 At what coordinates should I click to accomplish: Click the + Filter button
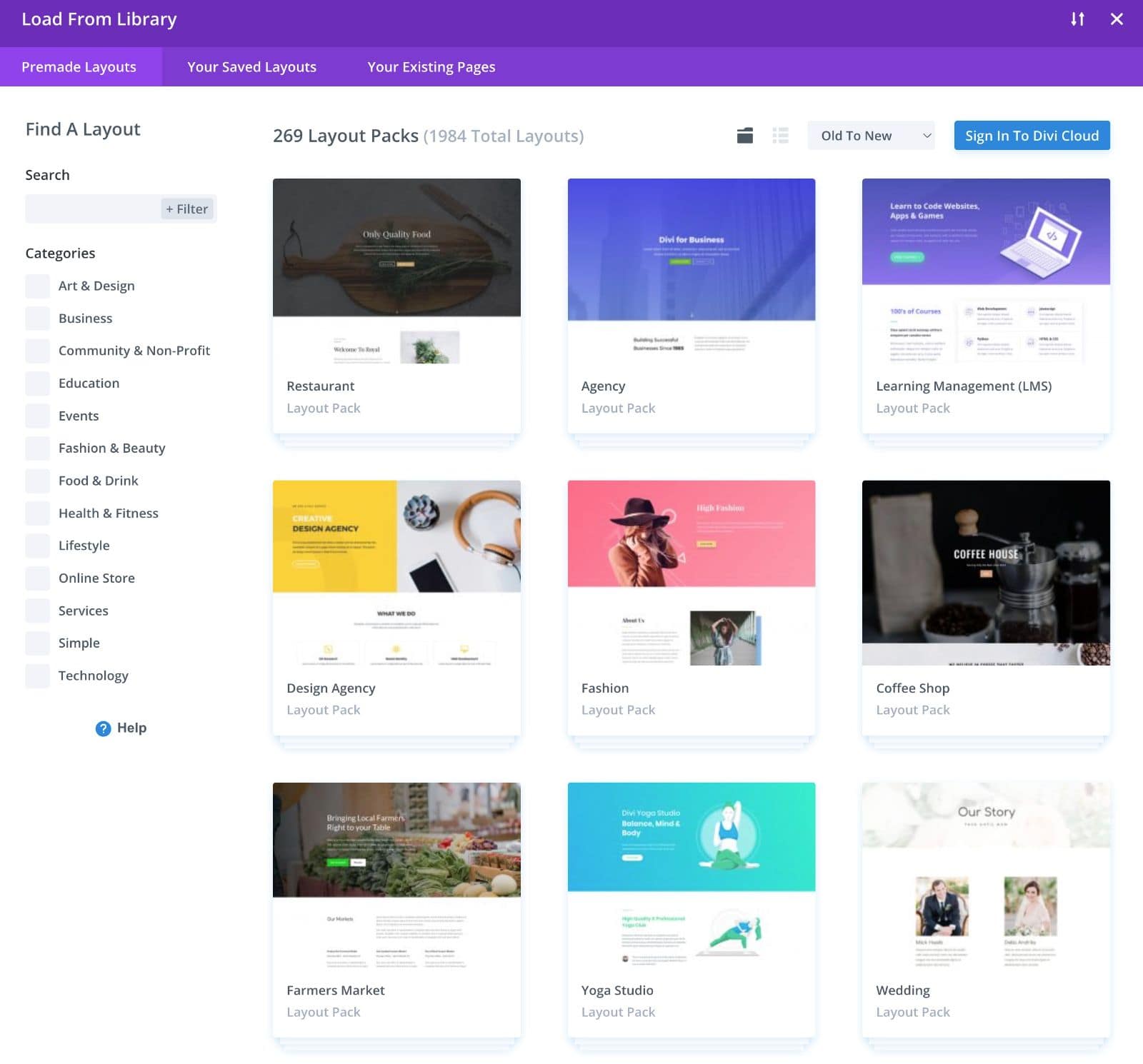coord(187,209)
